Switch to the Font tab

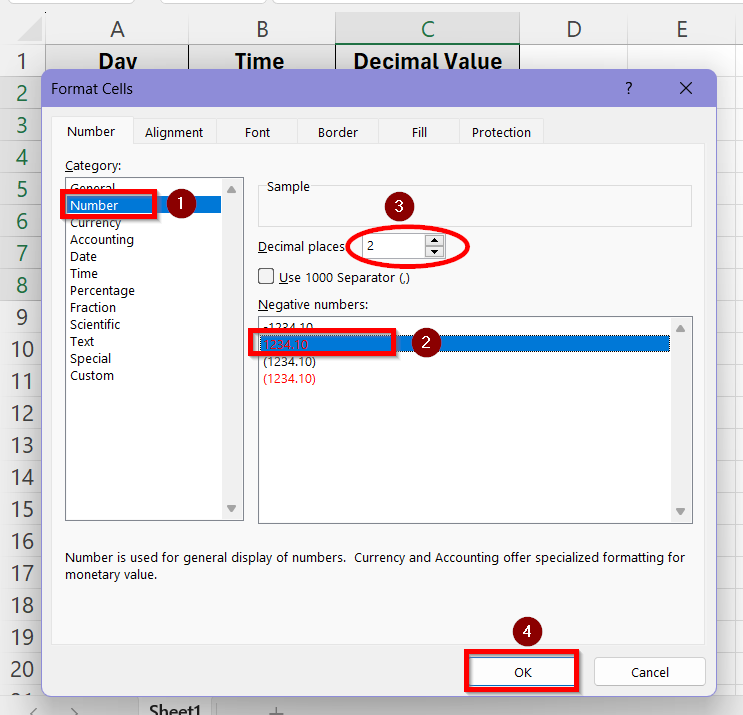click(x=257, y=132)
